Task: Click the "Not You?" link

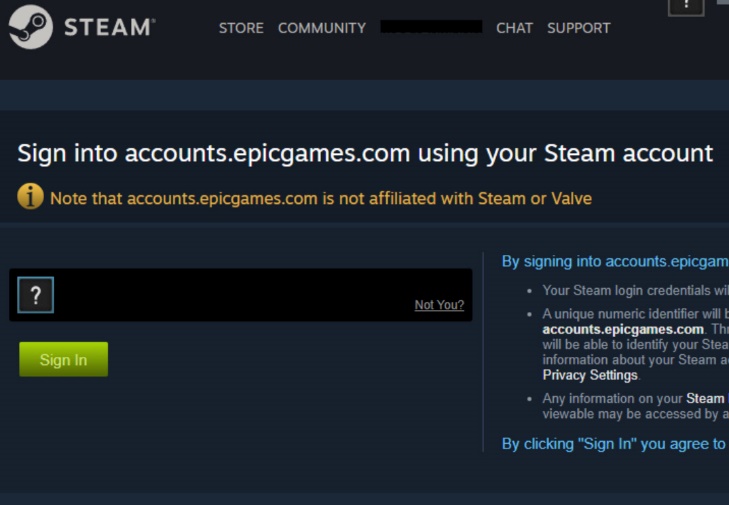Action: click(439, 305)
